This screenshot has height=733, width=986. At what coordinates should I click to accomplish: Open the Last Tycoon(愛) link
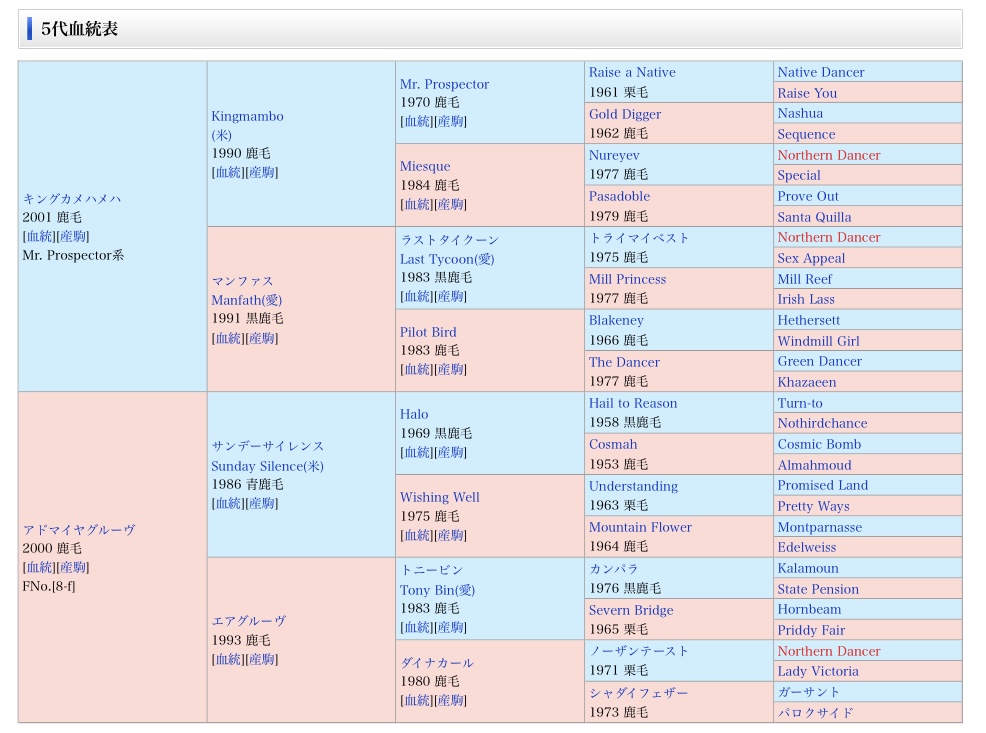[x=447, y=259]
